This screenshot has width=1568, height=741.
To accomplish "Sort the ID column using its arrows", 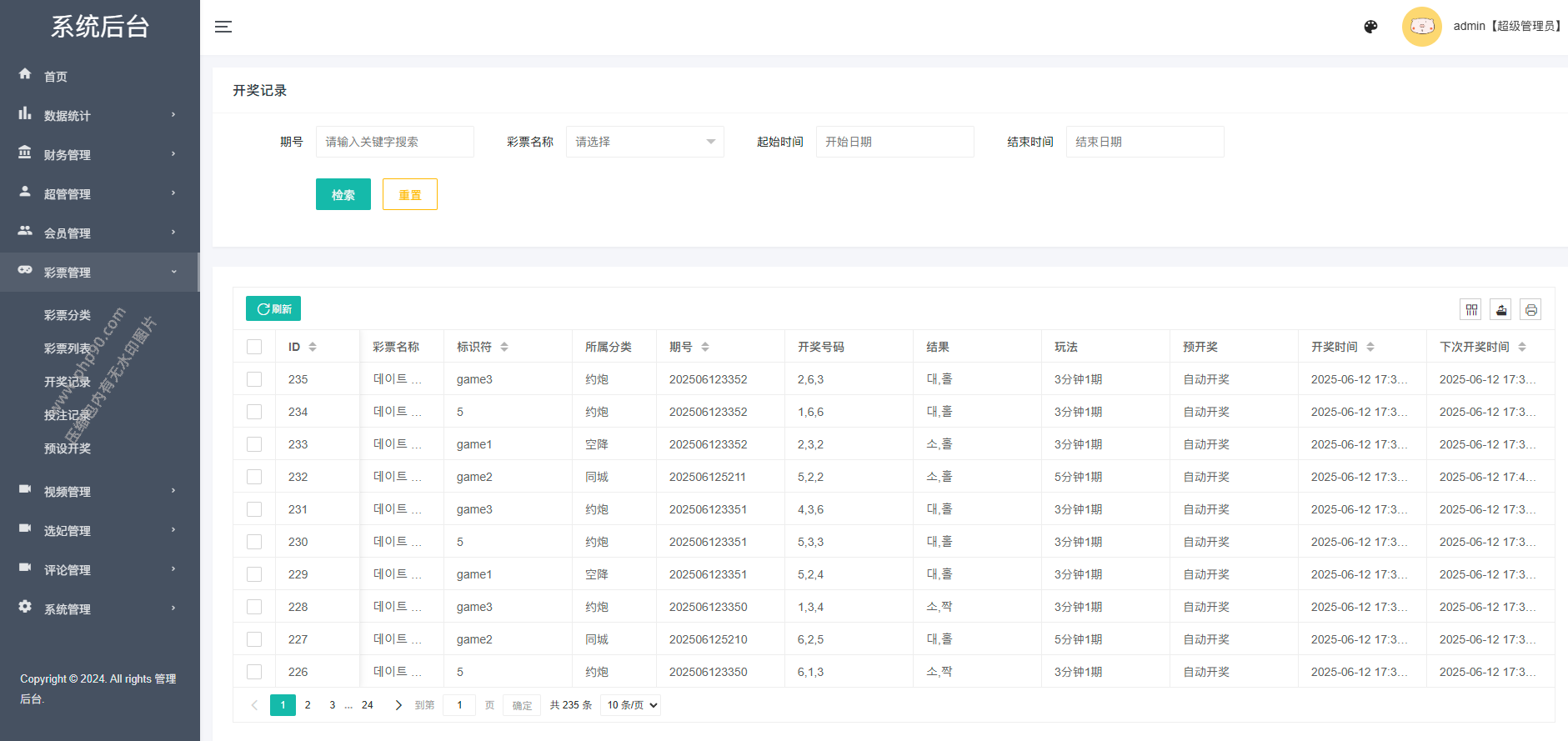I will (313, 347).
